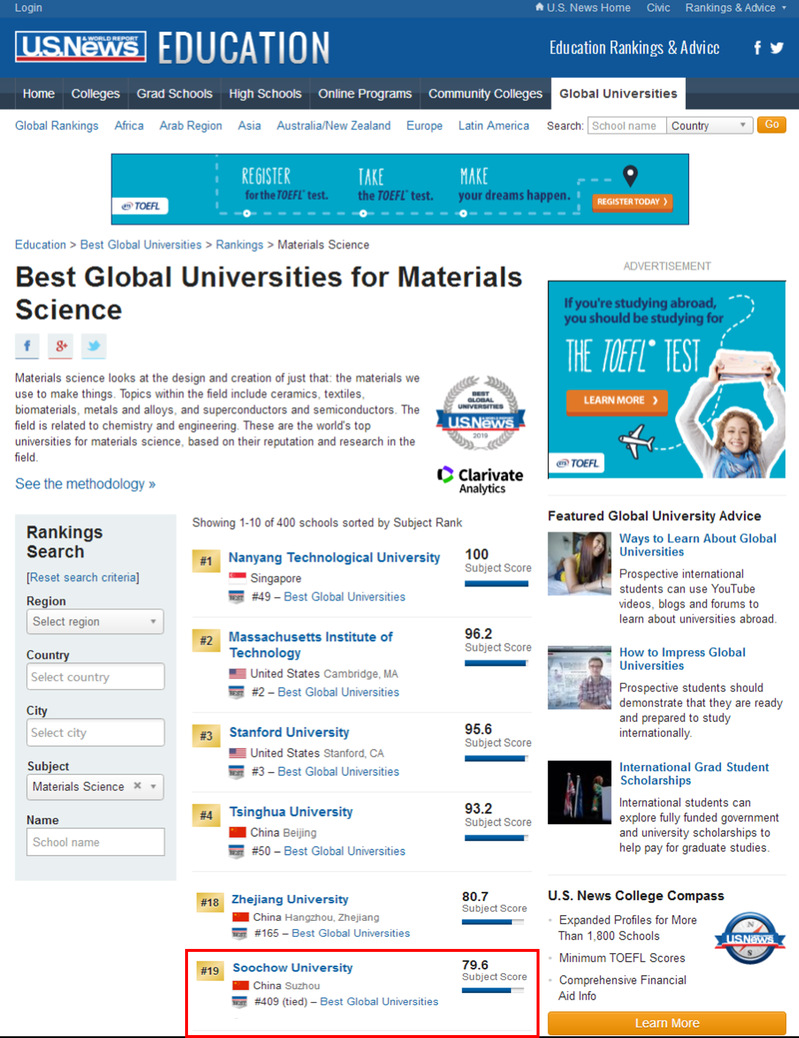Click the School name search field
Image resolution: width=799 pixels, height=1038 pixels.
click(626, 125)
